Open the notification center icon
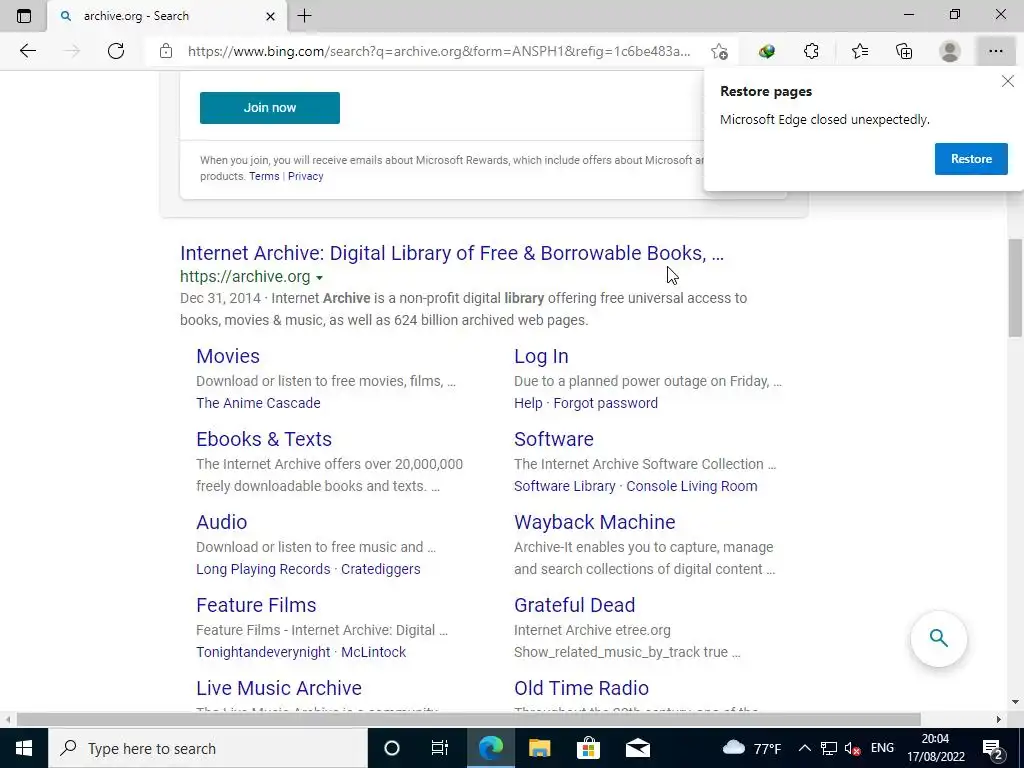 [992, 748]
